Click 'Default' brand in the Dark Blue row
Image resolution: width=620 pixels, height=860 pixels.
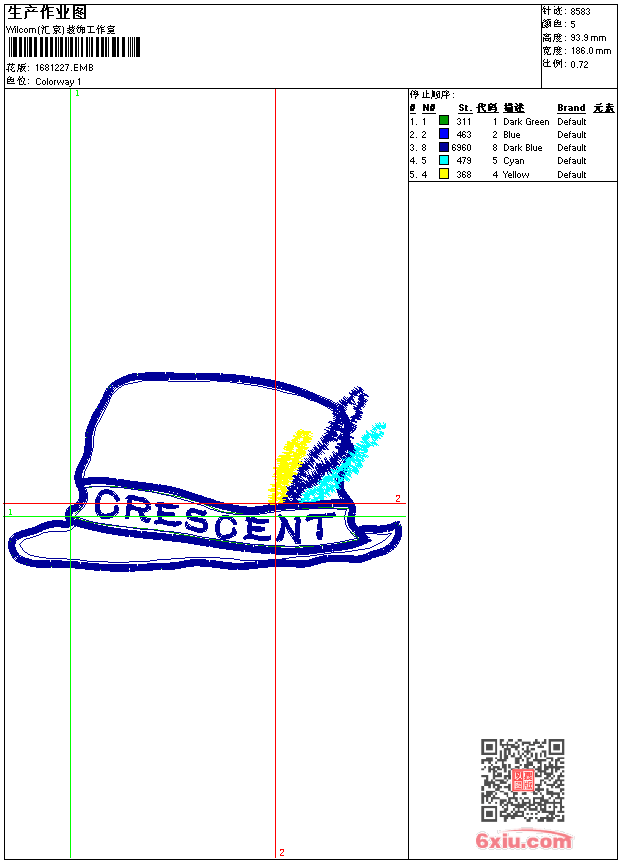coord(572,148)
